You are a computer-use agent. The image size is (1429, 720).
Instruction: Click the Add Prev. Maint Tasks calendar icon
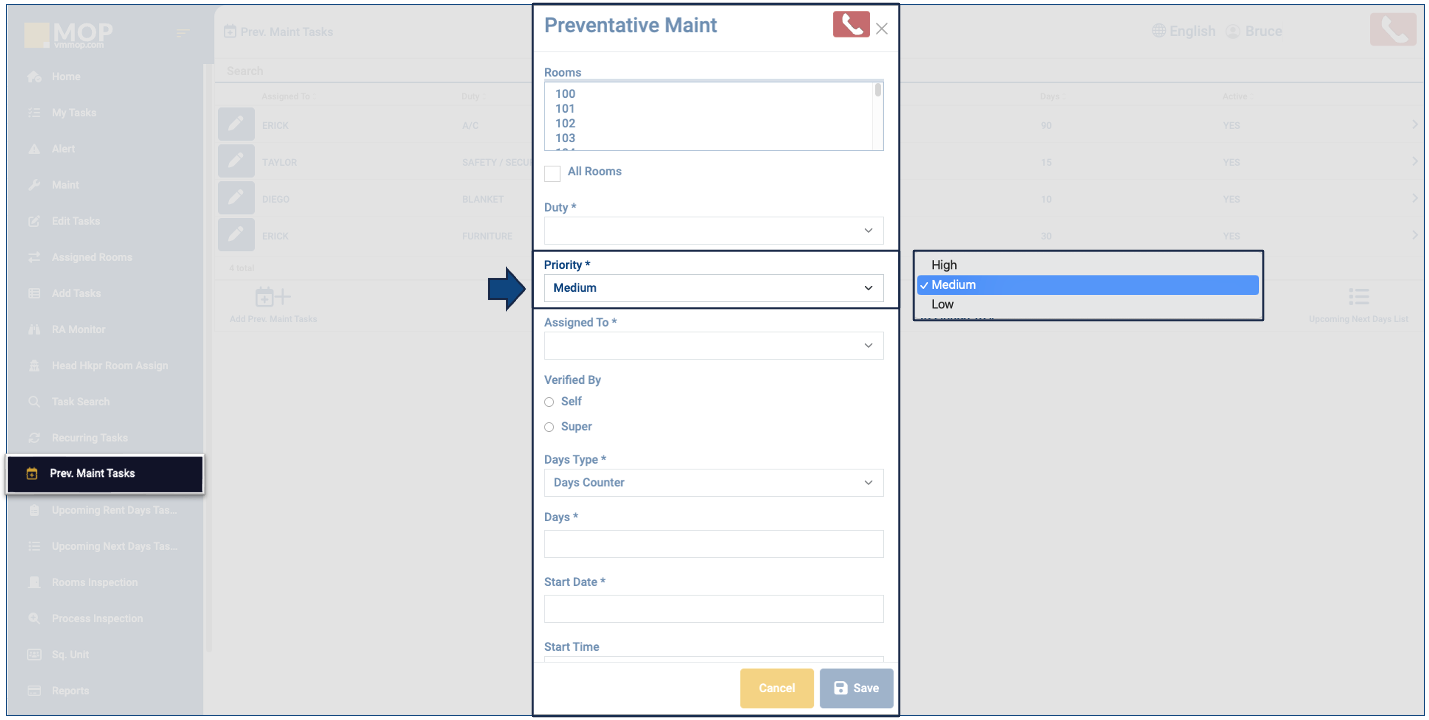click(272, 297)
